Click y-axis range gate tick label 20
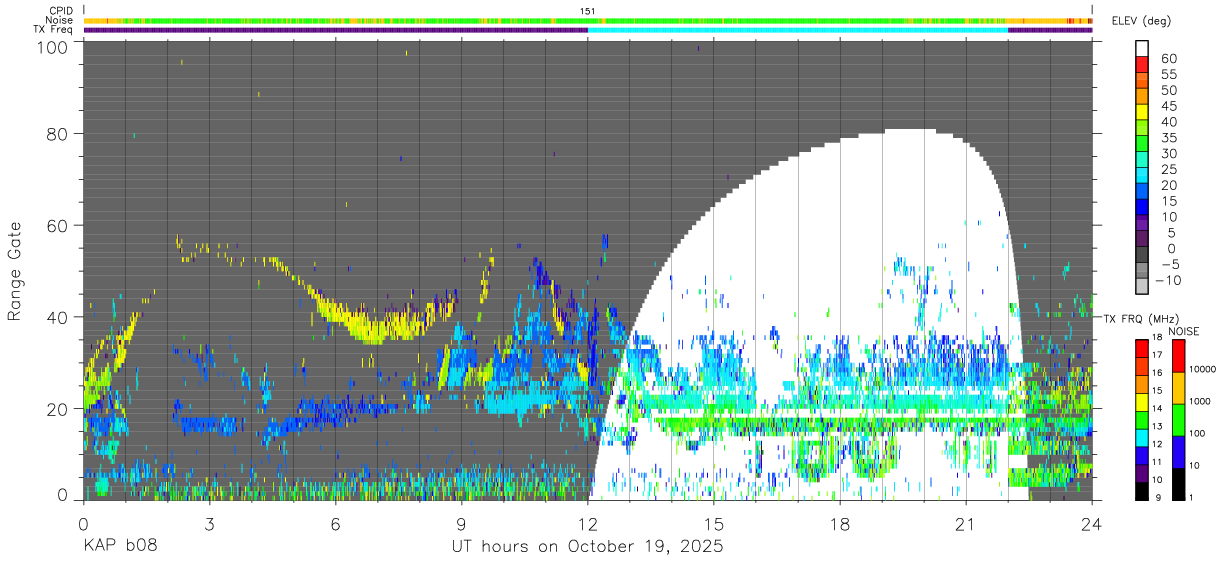This screenshot has width=1228, height=567. pyautogui.click(x=58, y=409)
